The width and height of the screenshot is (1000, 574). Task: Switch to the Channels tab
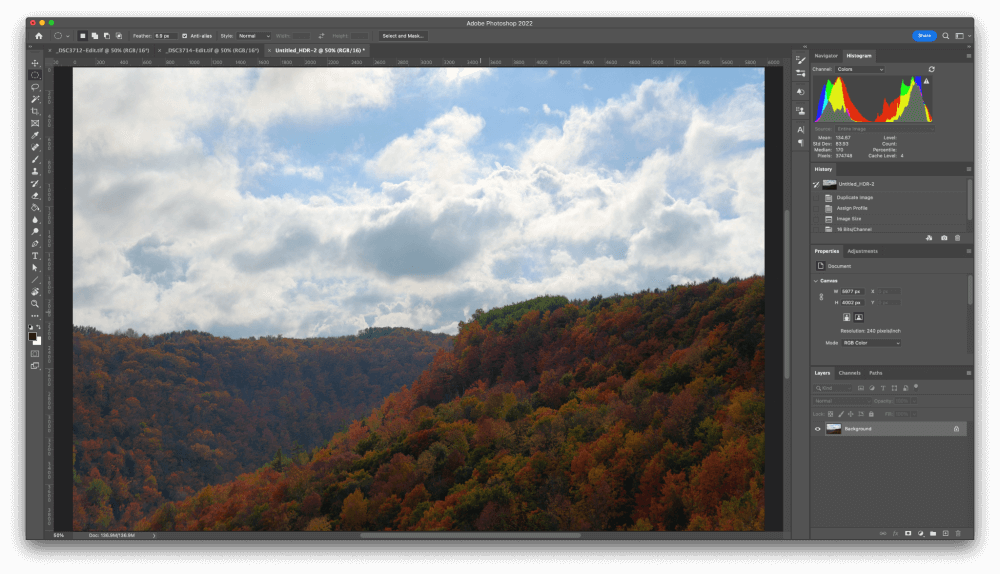point(849,373)
